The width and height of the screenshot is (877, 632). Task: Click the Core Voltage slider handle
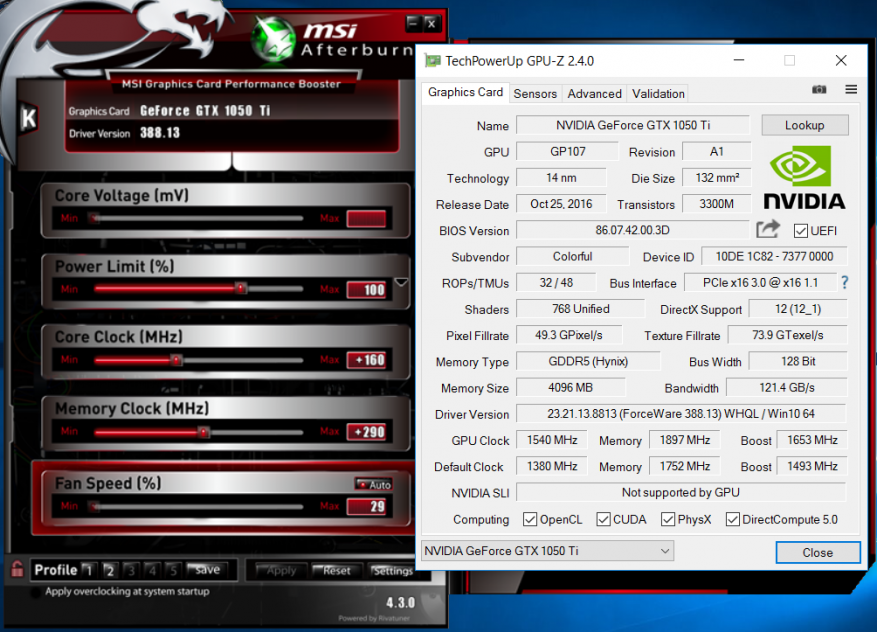point(95,218)
